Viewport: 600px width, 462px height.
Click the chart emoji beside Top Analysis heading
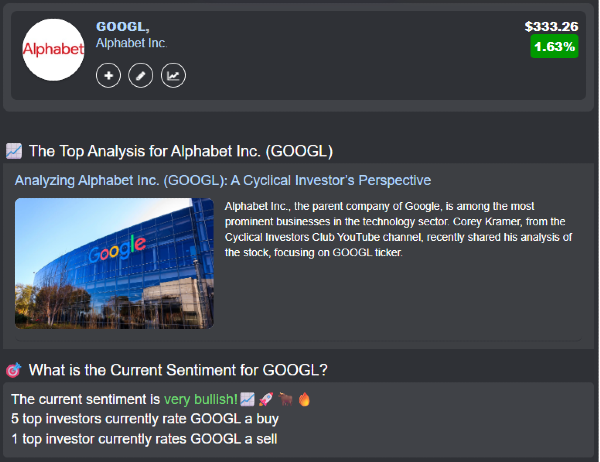[14, 151]
